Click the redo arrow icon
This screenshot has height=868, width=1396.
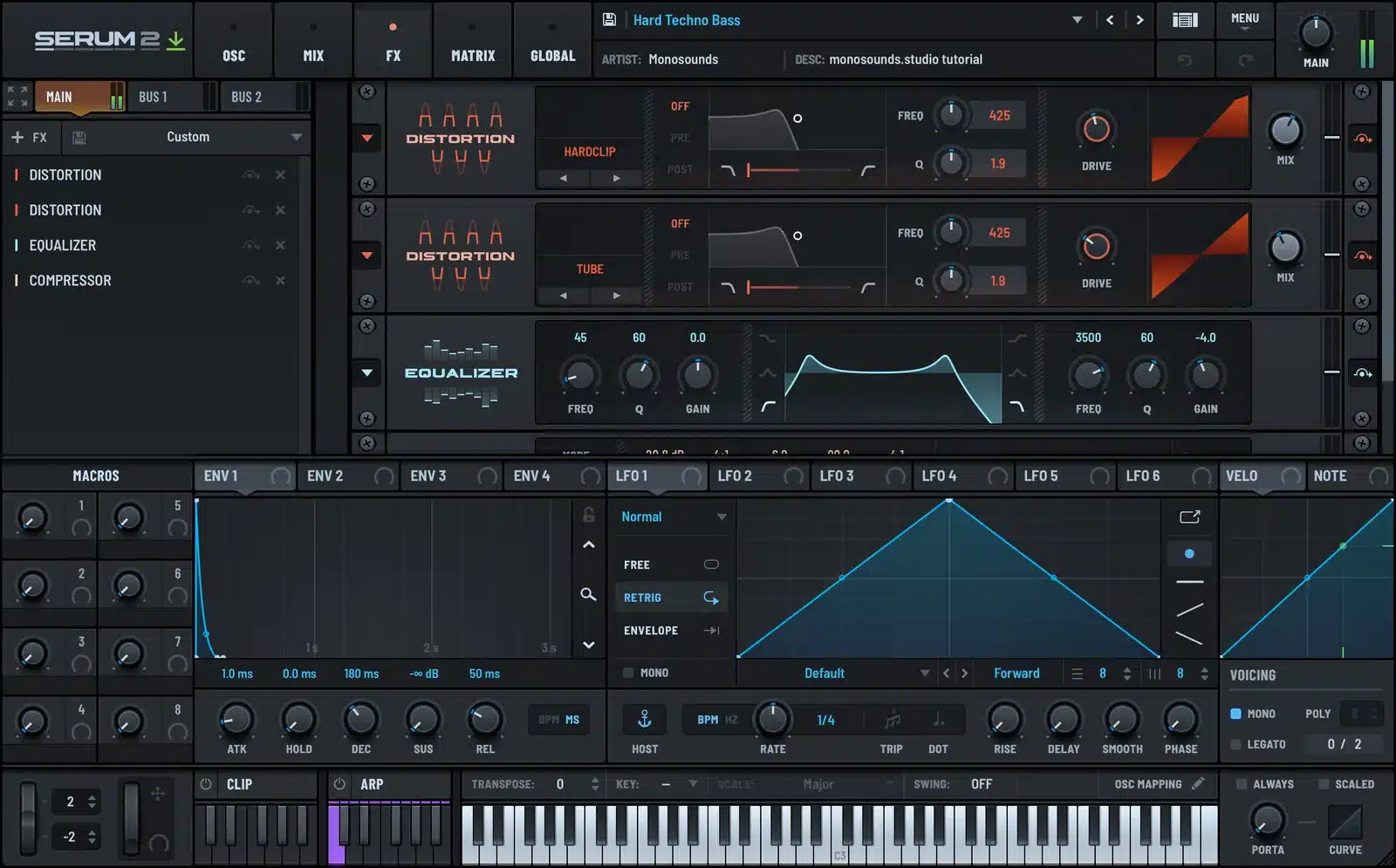[1245, 59]
